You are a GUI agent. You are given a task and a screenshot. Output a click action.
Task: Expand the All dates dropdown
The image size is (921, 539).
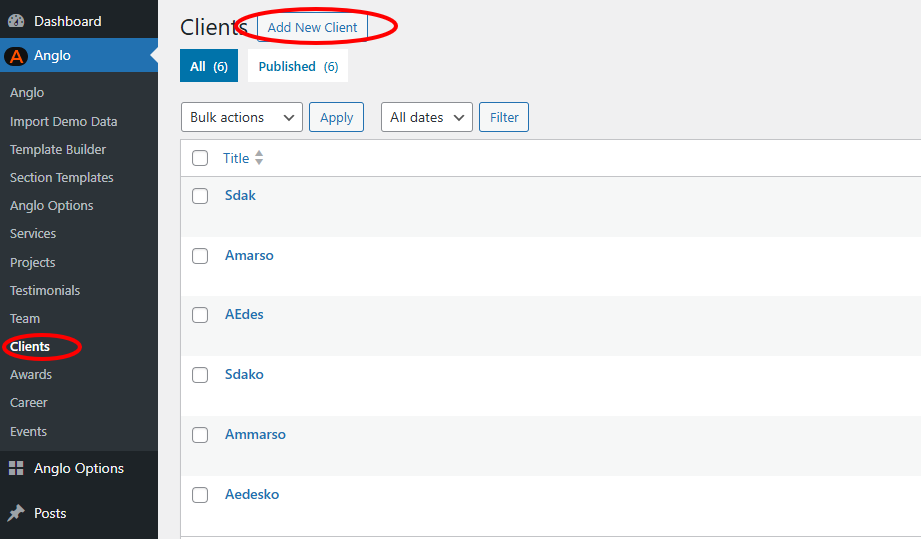(x=427, y=117)
